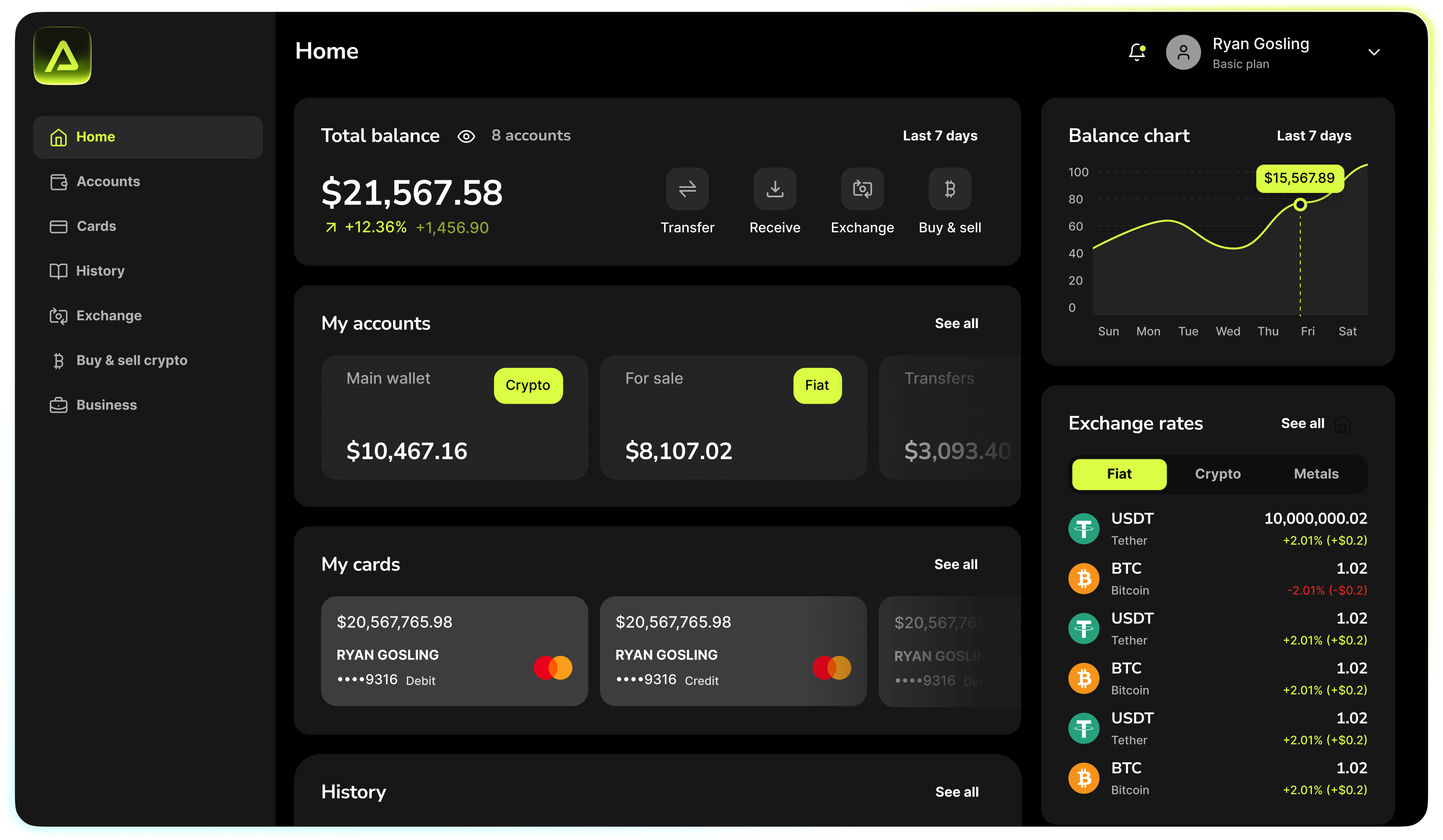Open the Accounts sidebar icon
This screenshot has width=1443, height=840.
58,181
